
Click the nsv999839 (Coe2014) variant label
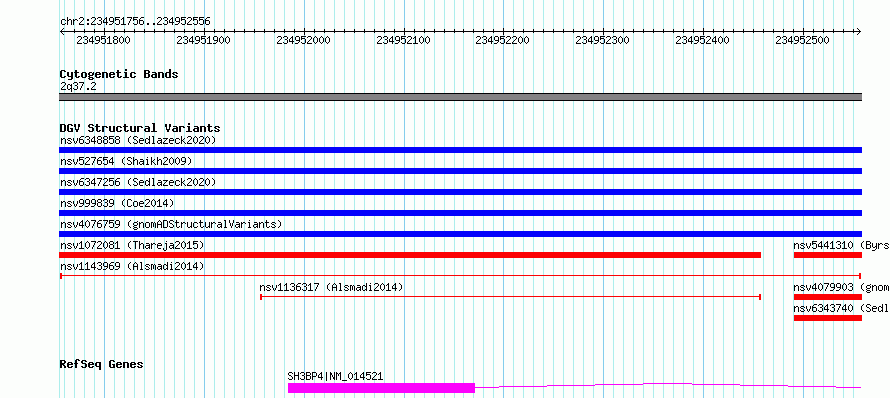117,203
